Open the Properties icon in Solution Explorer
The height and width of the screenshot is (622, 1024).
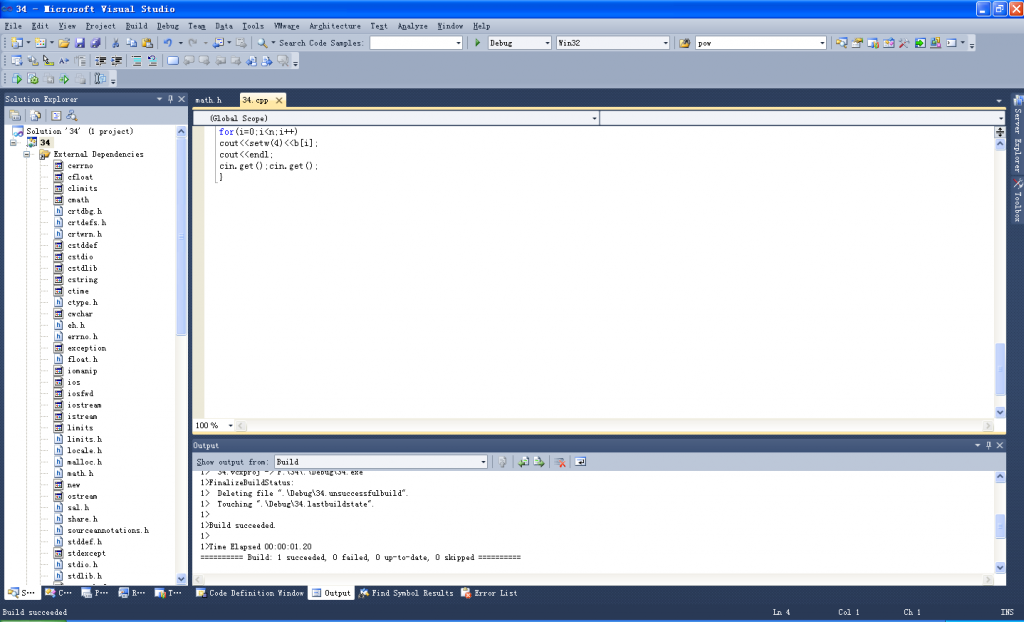[15, 114]
